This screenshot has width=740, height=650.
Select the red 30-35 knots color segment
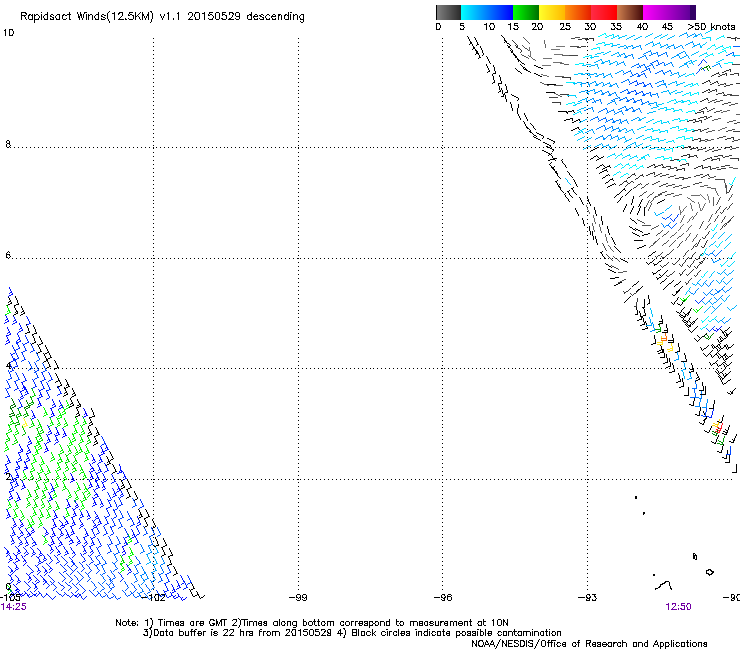click(604, 12)
